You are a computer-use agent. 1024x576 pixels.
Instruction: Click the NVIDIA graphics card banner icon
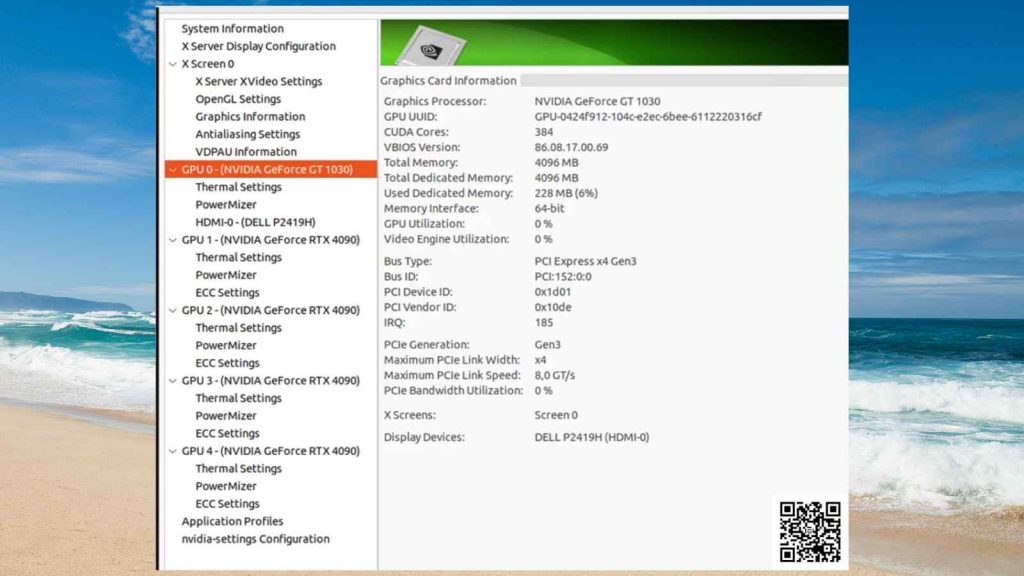tap(430, 46)
